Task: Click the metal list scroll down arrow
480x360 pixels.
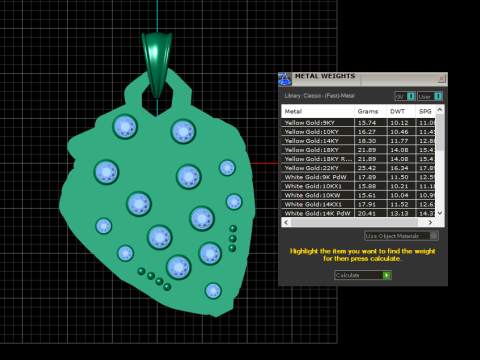Action: [440, 213]
